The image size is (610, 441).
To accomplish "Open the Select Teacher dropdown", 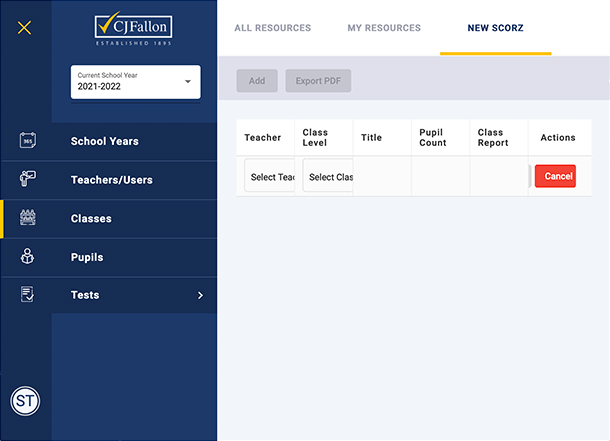I will point(270,177).
